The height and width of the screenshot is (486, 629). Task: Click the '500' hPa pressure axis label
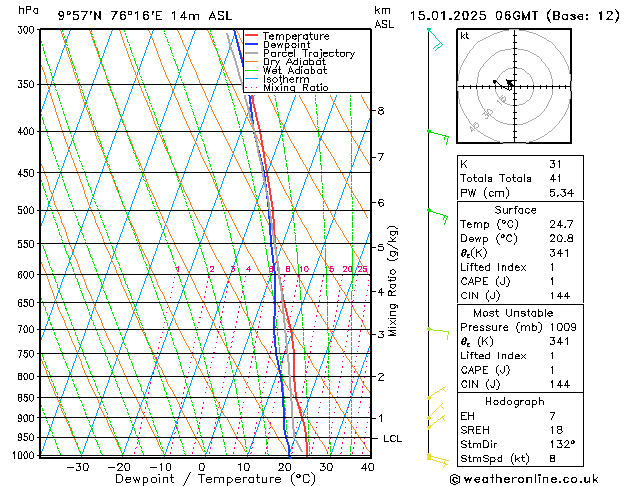(x=26, y=211)
